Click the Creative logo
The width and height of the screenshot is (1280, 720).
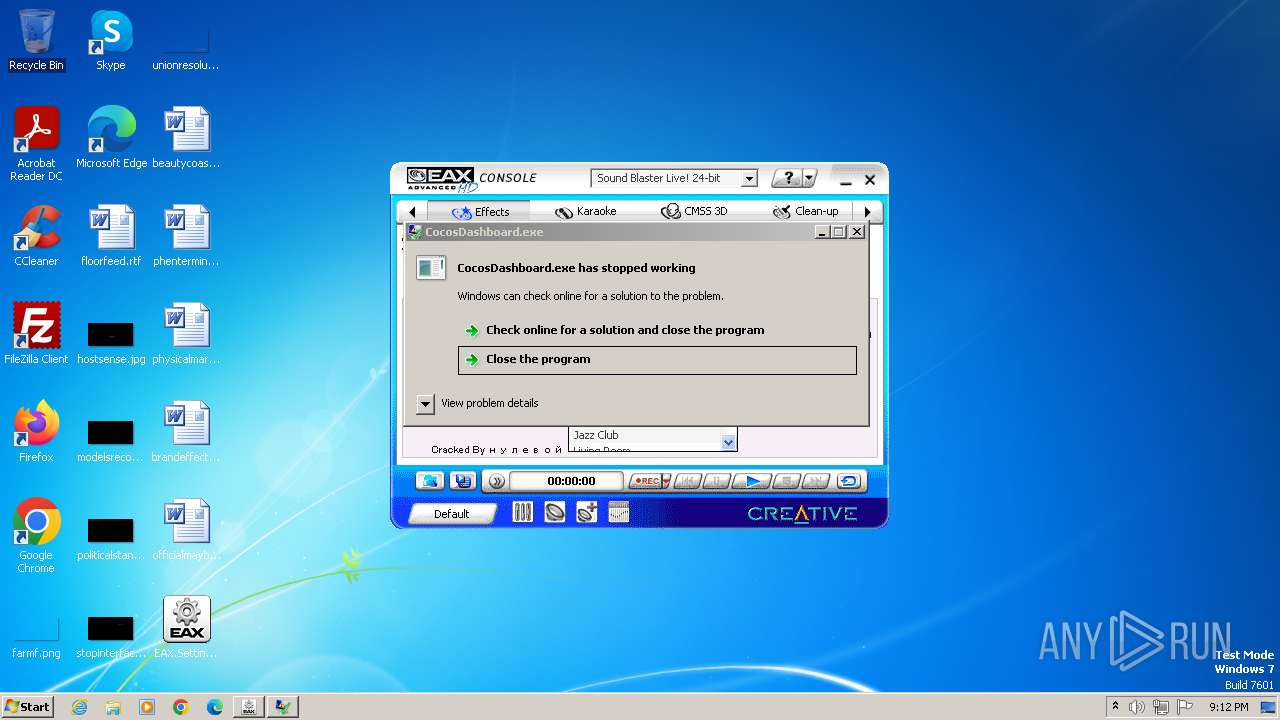pyautogui.click(x=802, y=514)
